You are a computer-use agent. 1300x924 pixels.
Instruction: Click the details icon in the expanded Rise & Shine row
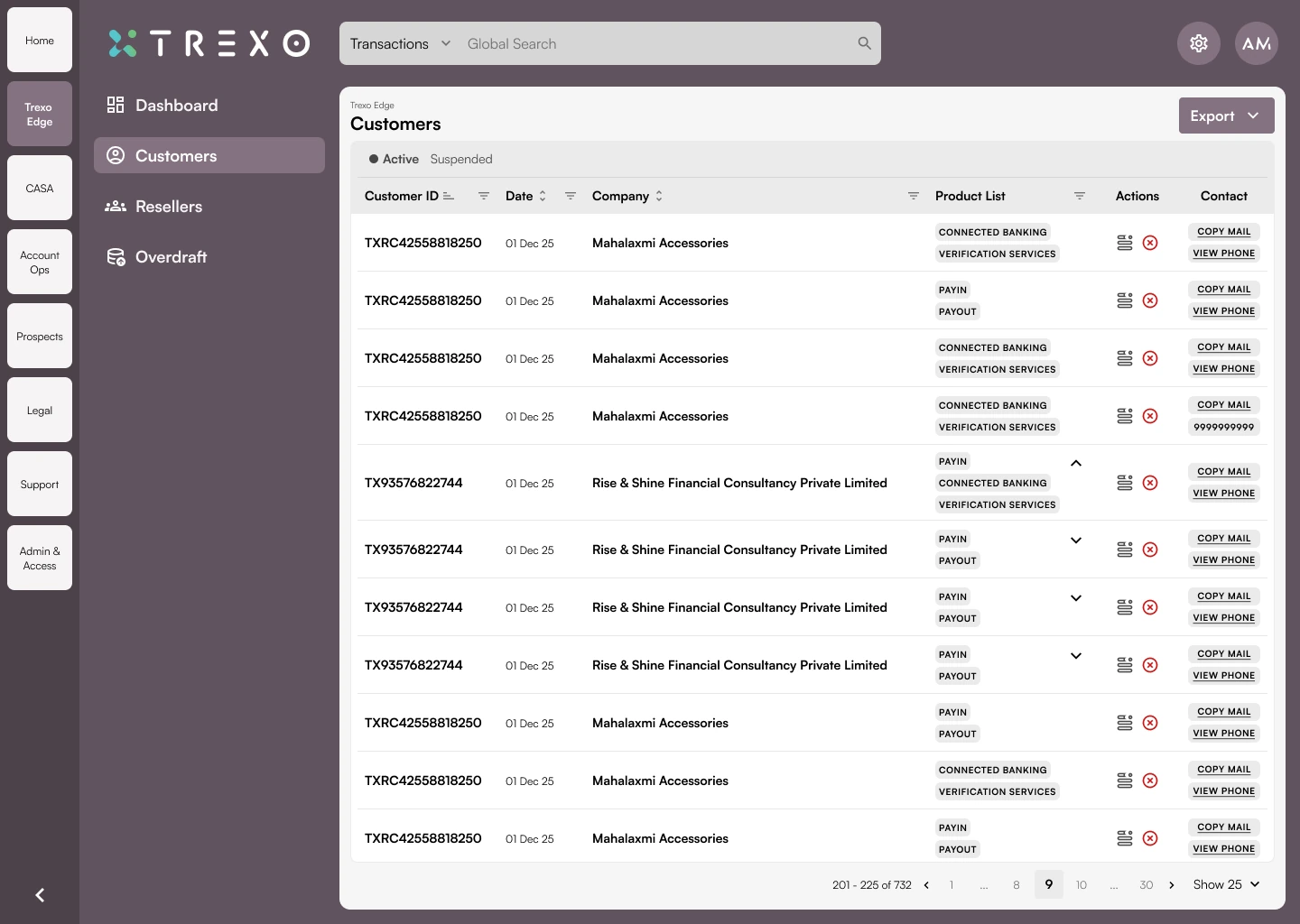(x=1125, y=483)
